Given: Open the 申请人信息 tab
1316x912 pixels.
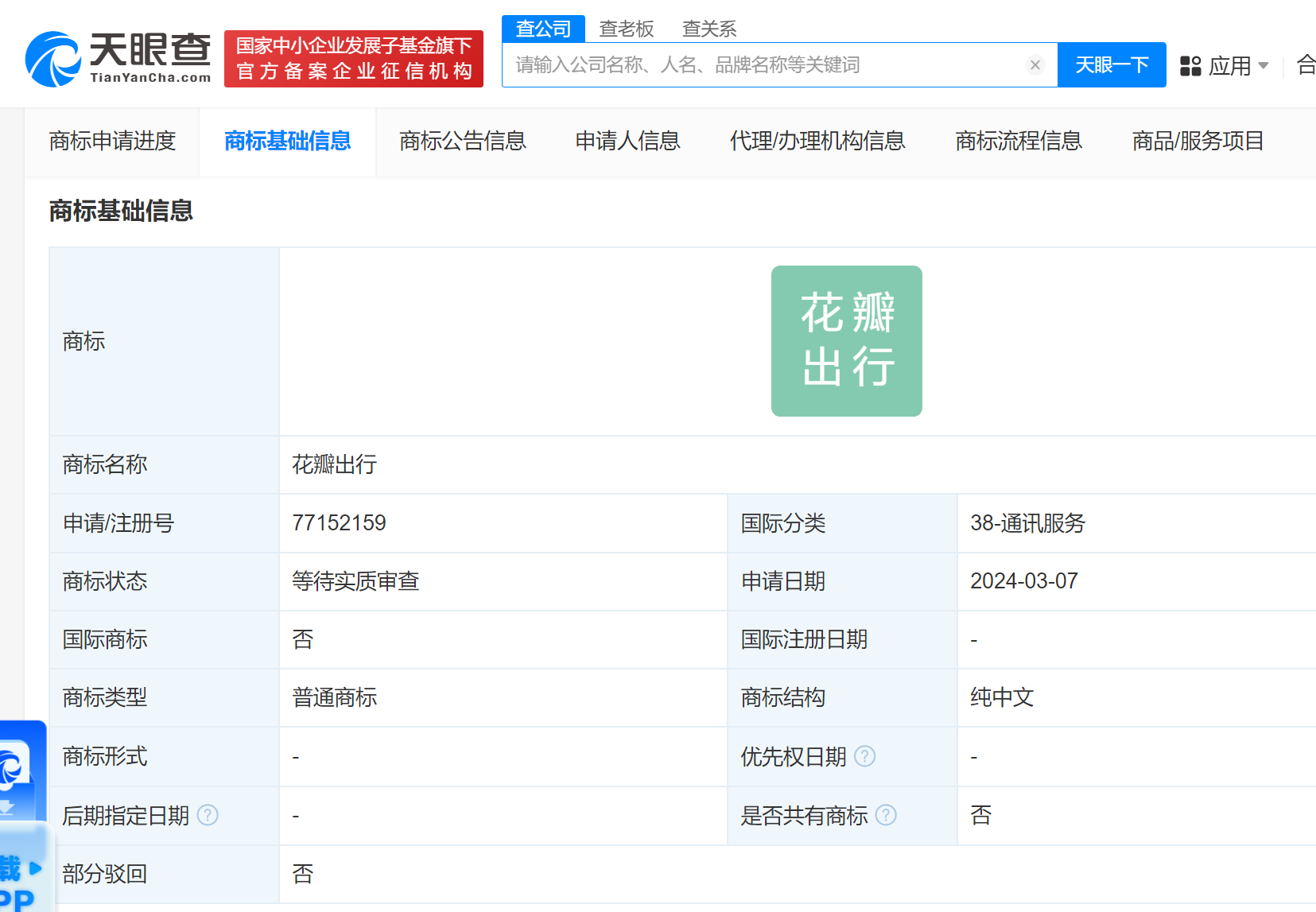Looking at the screenshot, I should (627, 142).
